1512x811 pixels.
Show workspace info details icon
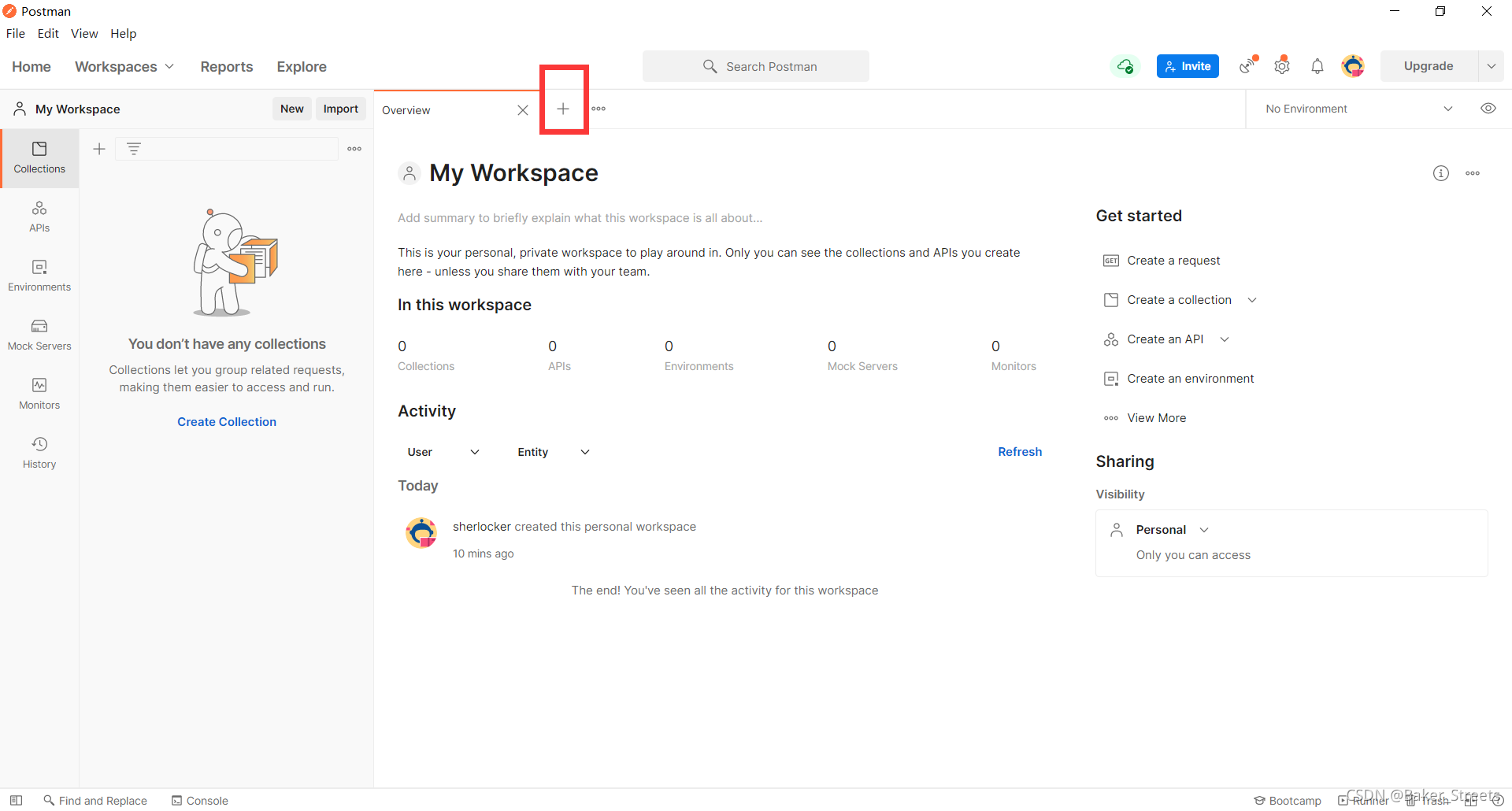click(x=1441, y=173)
